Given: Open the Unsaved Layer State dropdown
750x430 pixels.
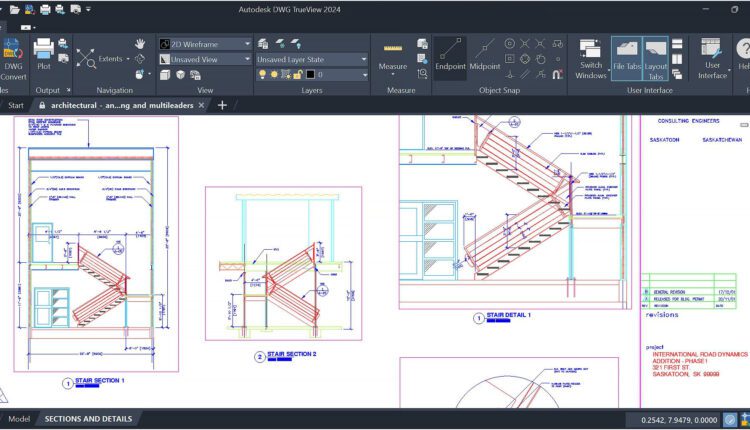Looking at the screenshot, I should click(x=312, y=59).
